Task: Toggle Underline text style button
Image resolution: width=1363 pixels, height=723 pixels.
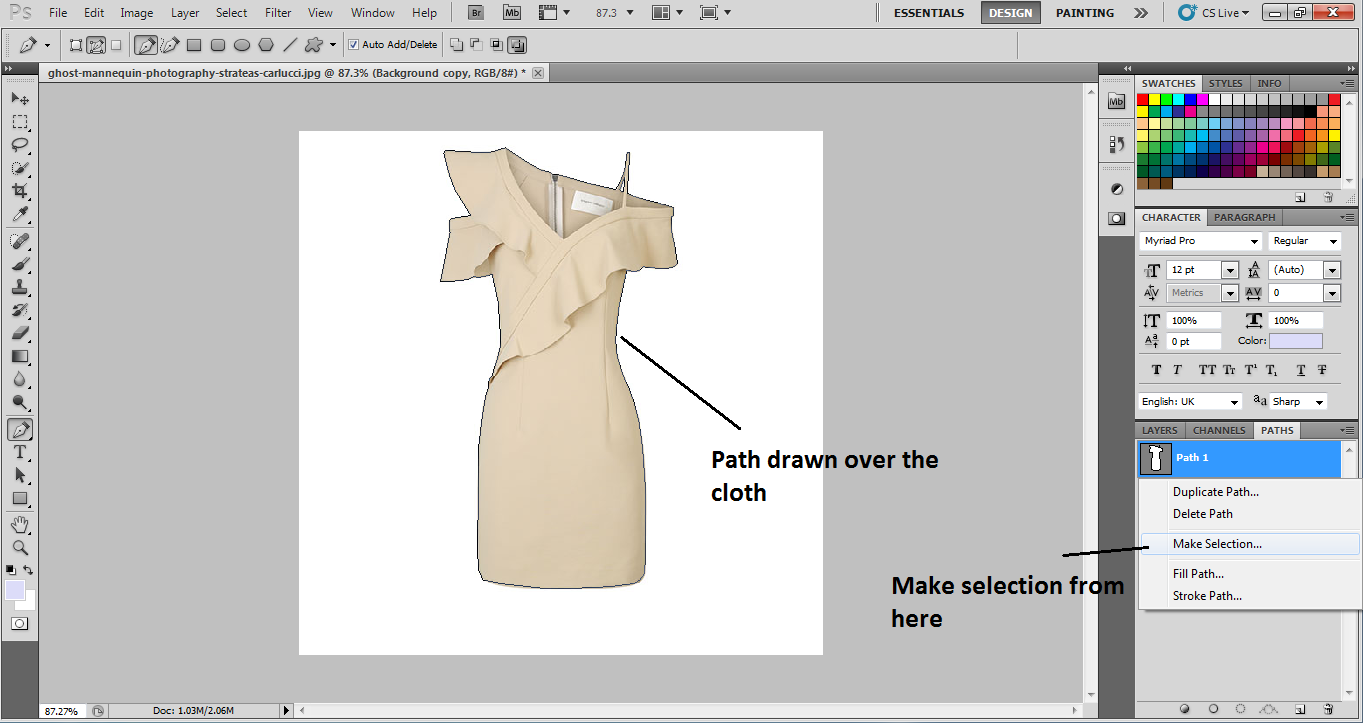Action: pyautogui.click(x=1300, y=370)
